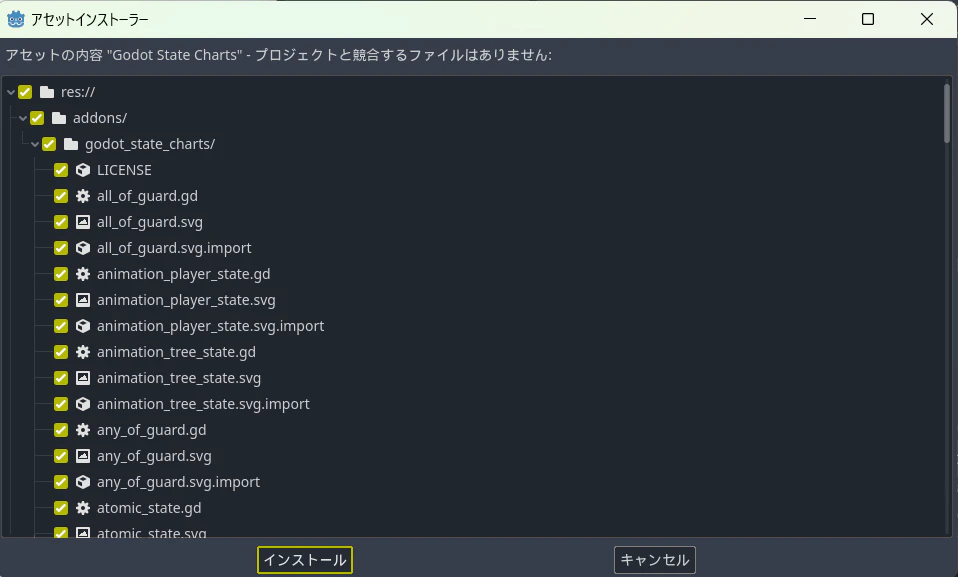Collapse the res:// tree node

point(11,92)
